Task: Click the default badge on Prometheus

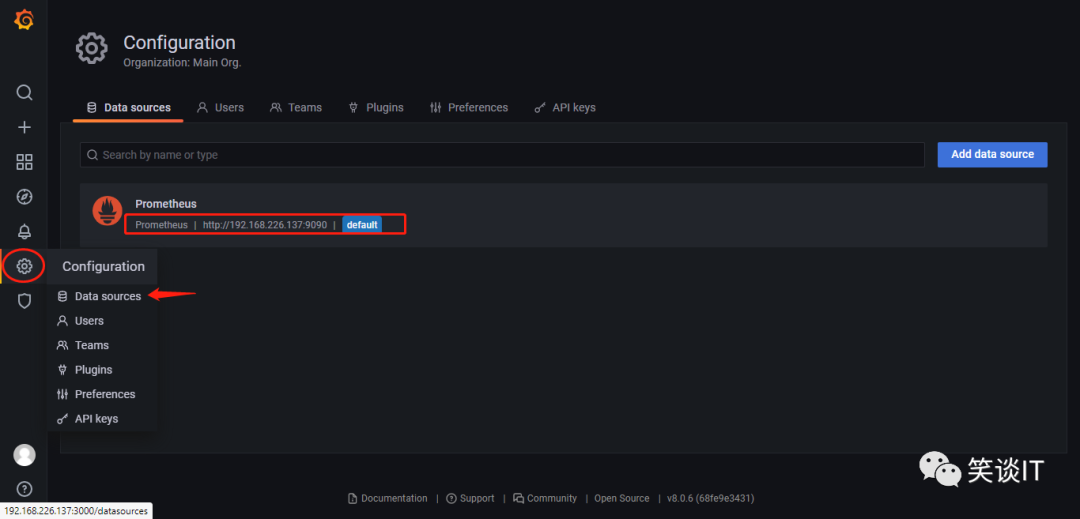Action: pos(362,225)
